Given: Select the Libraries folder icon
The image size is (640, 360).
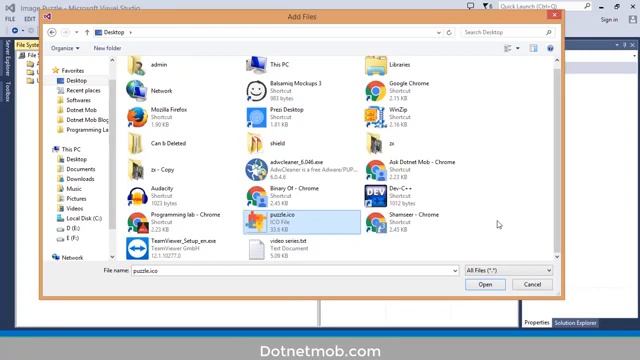Looking at the screenshot, I should (376, 65).
